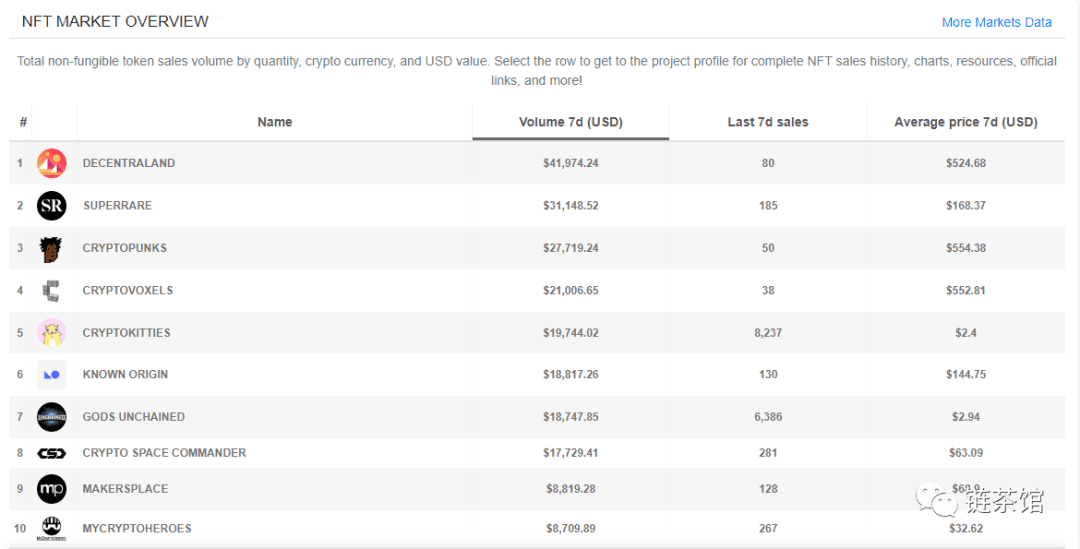The image size is (1080, 549).
Task: Click the Known Origin logo
Action: [52, 375]
